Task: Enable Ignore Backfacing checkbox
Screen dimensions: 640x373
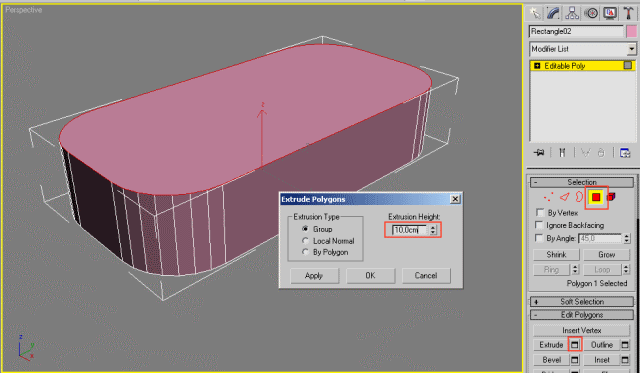Action: click(539, 225)
